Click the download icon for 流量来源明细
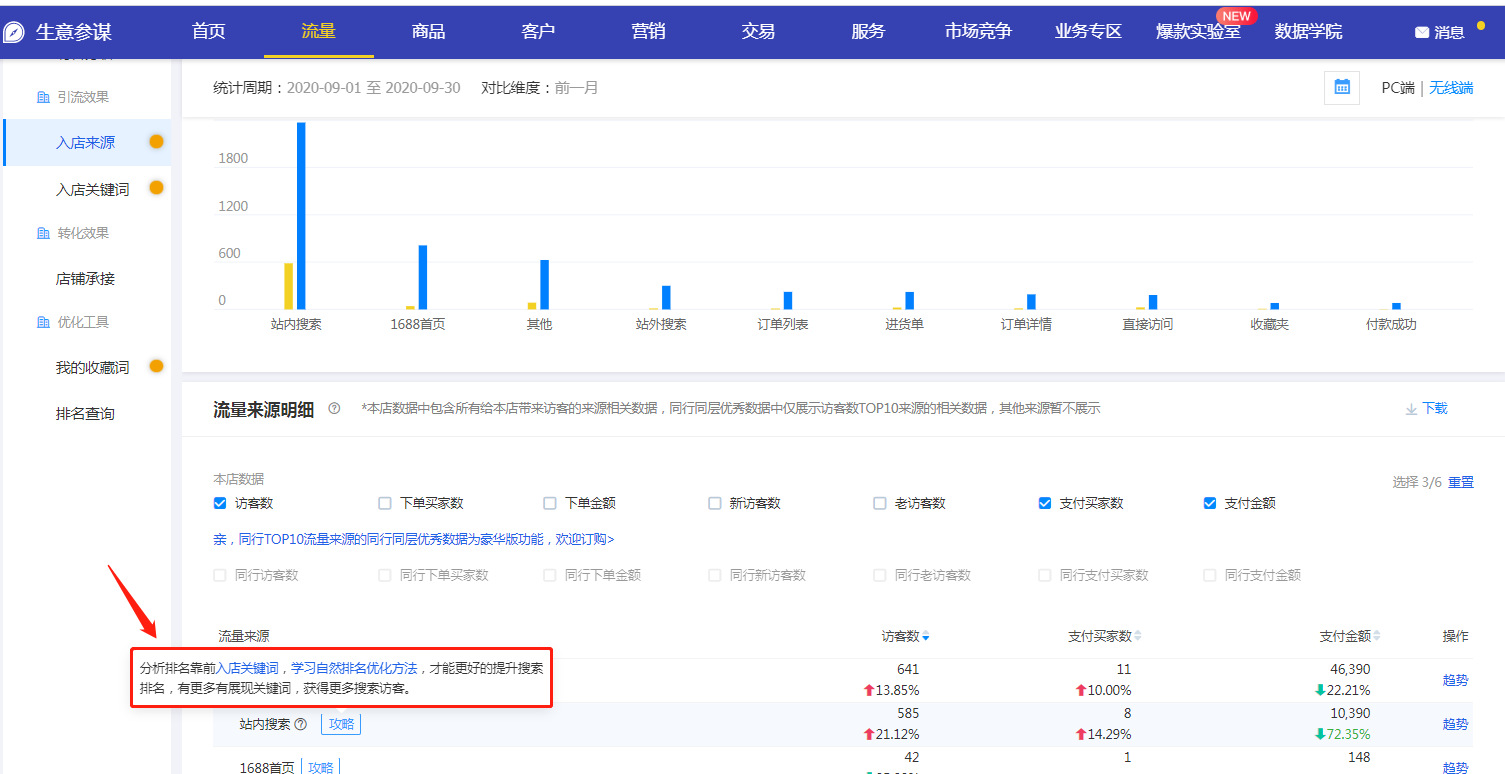This screenshot has width=1505, height=774. [x=1411, y=409]
